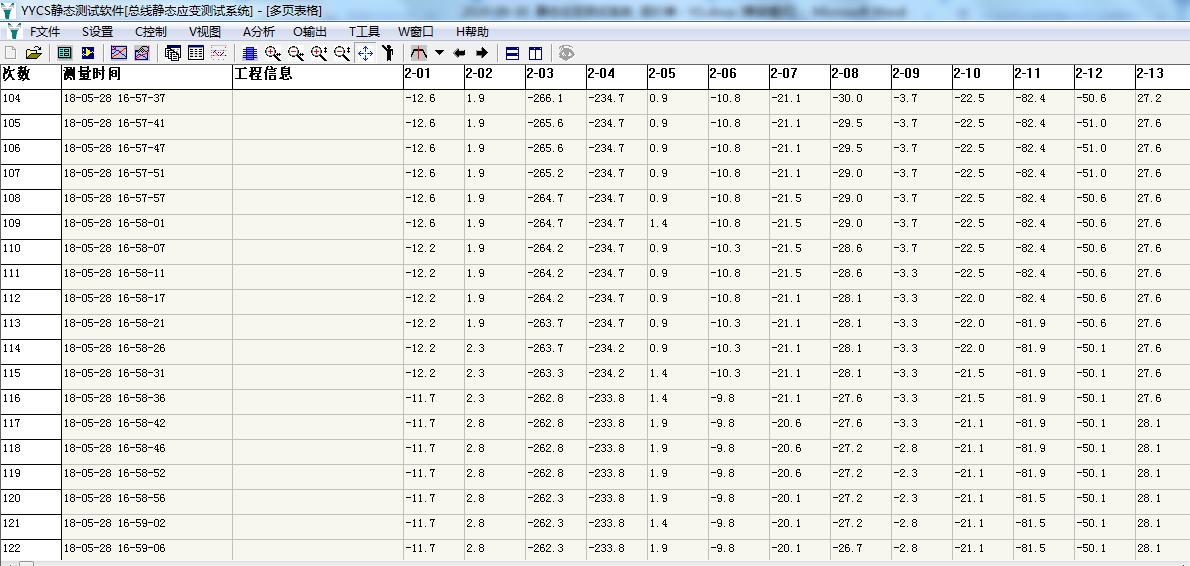Click the open folder toolbar icon
This screenshot has height=566, width=1190.
[33, 53]
